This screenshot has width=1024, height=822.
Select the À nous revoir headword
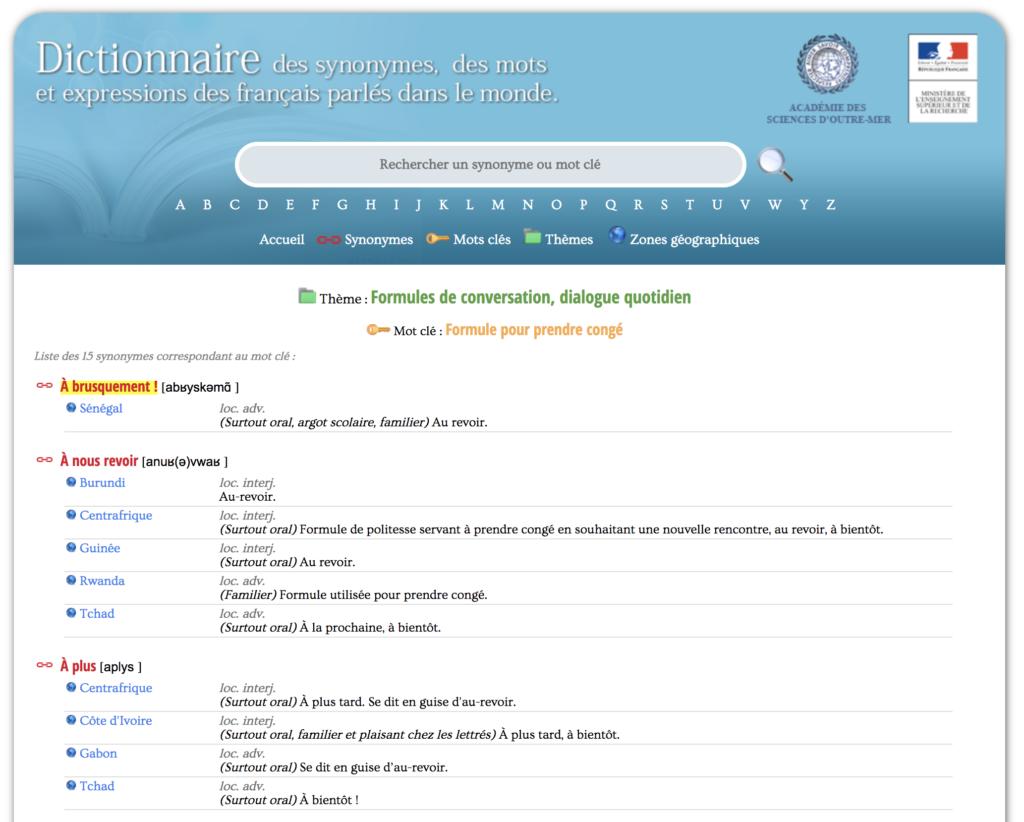[99, 461]
